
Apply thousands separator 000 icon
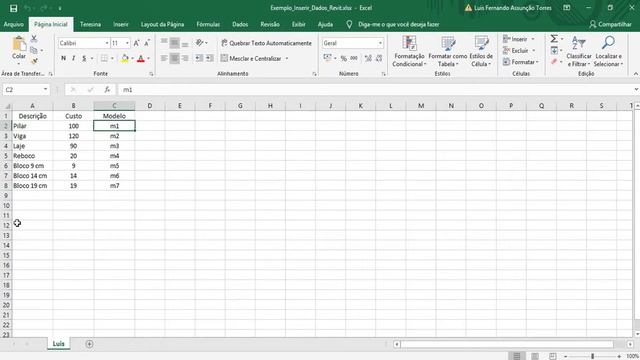354,58
